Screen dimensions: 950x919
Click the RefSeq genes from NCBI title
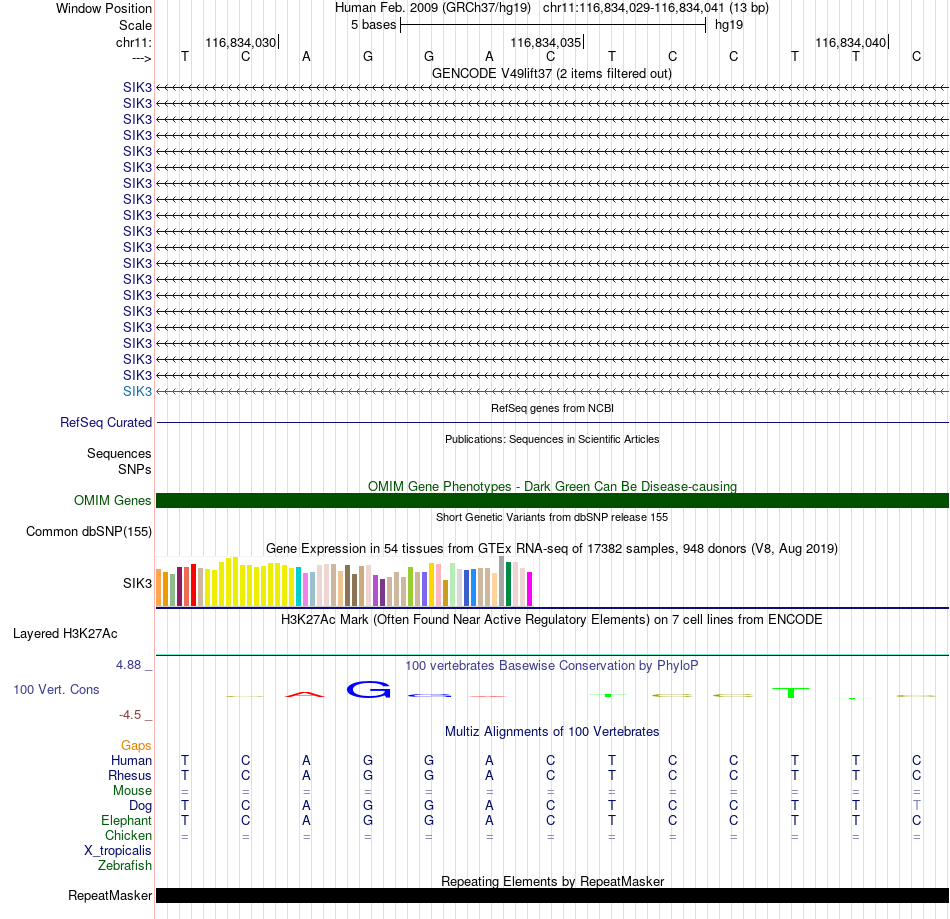point(552,408)
